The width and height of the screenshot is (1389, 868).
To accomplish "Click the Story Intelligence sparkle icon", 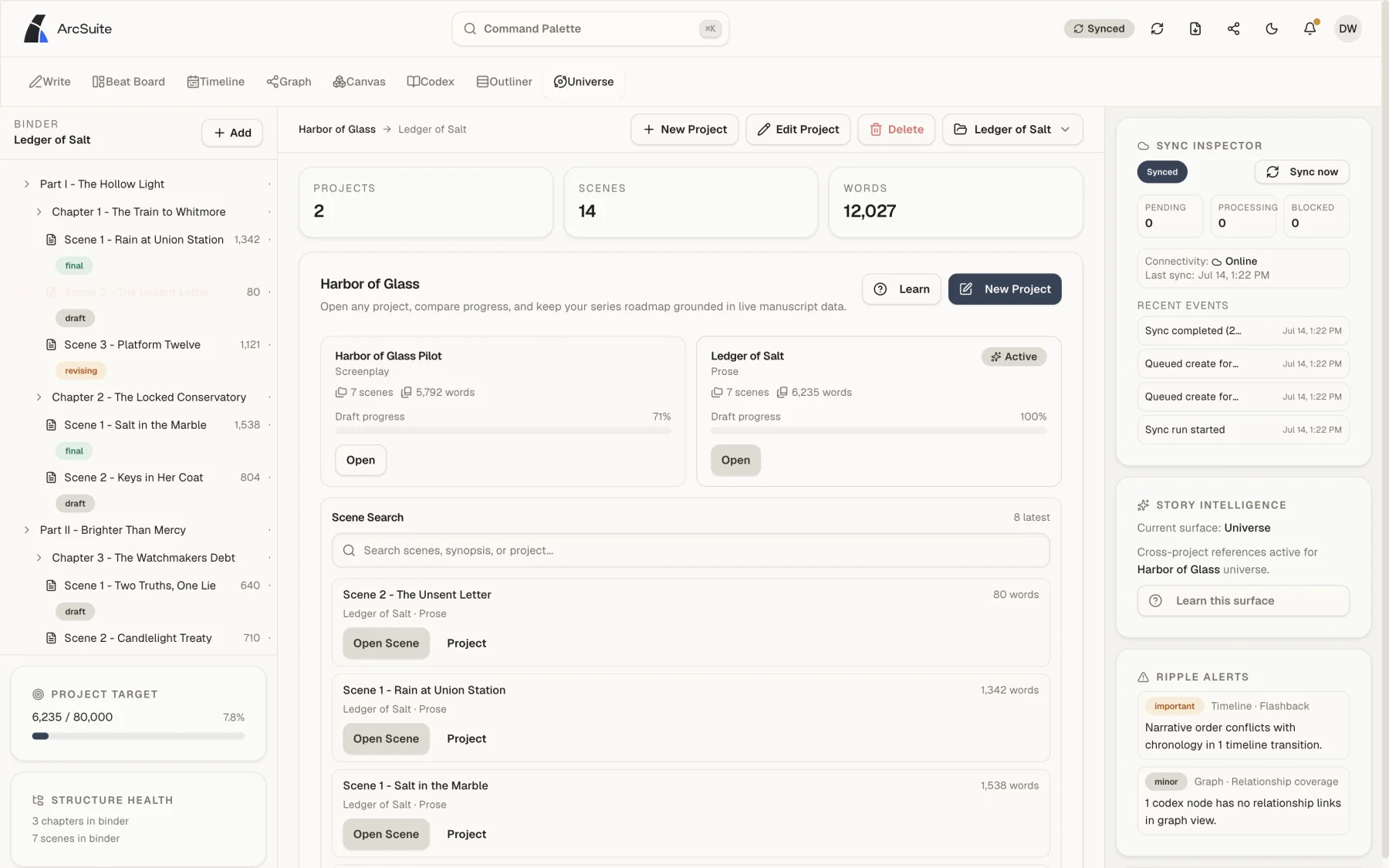I will coord(1143,505).
